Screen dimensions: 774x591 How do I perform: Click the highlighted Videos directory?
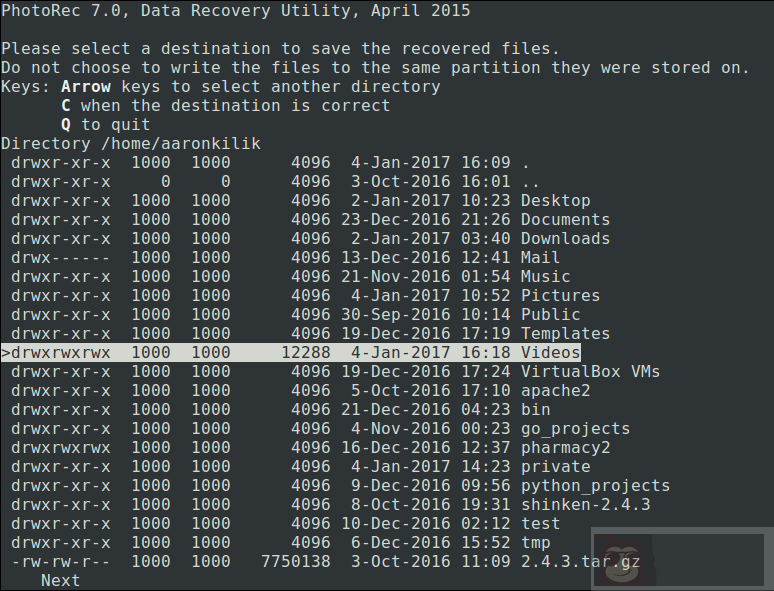[x=550, y=353]
